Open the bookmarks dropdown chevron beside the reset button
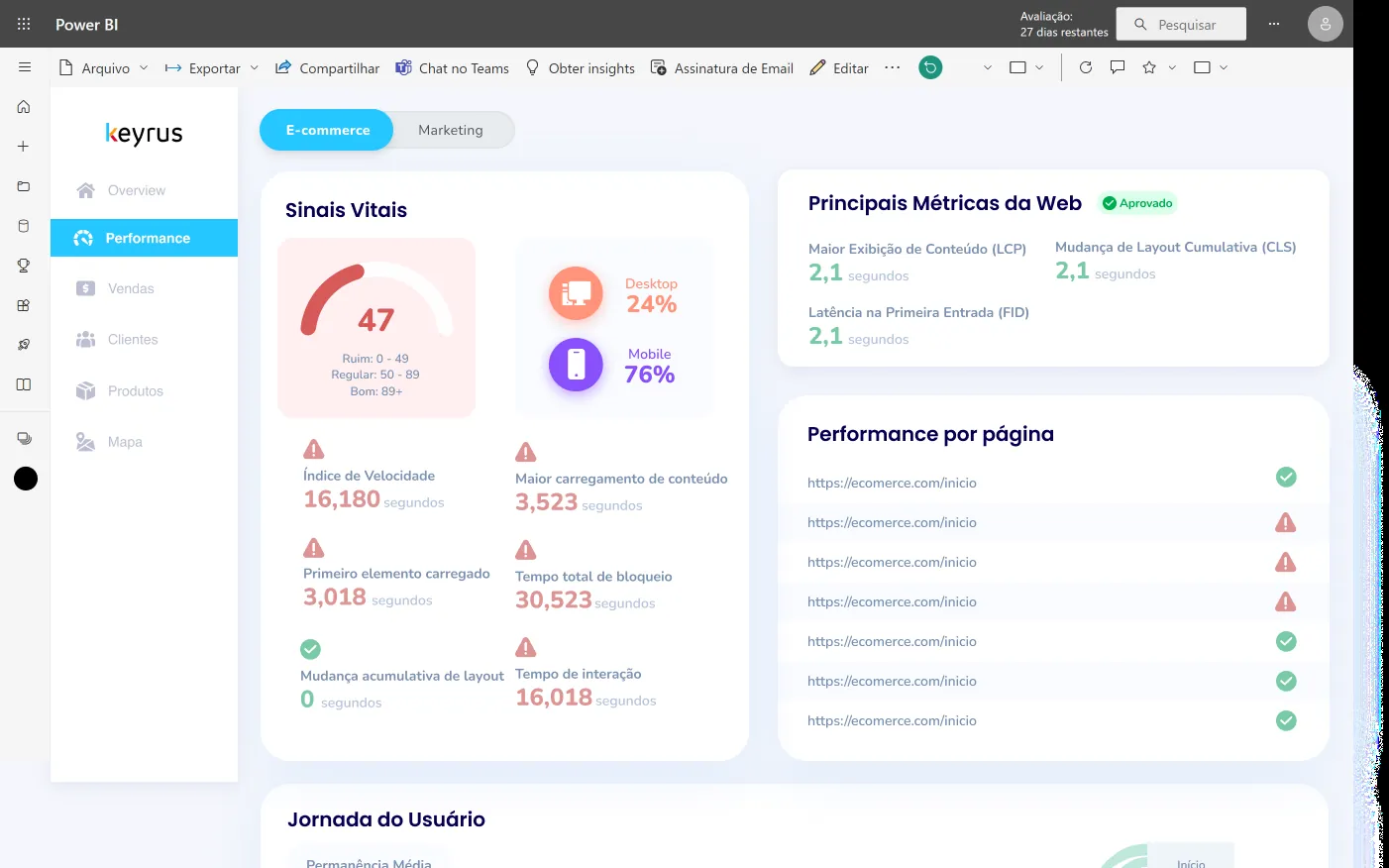Viewport: 1389px width, 868px height. click(987, 67)
